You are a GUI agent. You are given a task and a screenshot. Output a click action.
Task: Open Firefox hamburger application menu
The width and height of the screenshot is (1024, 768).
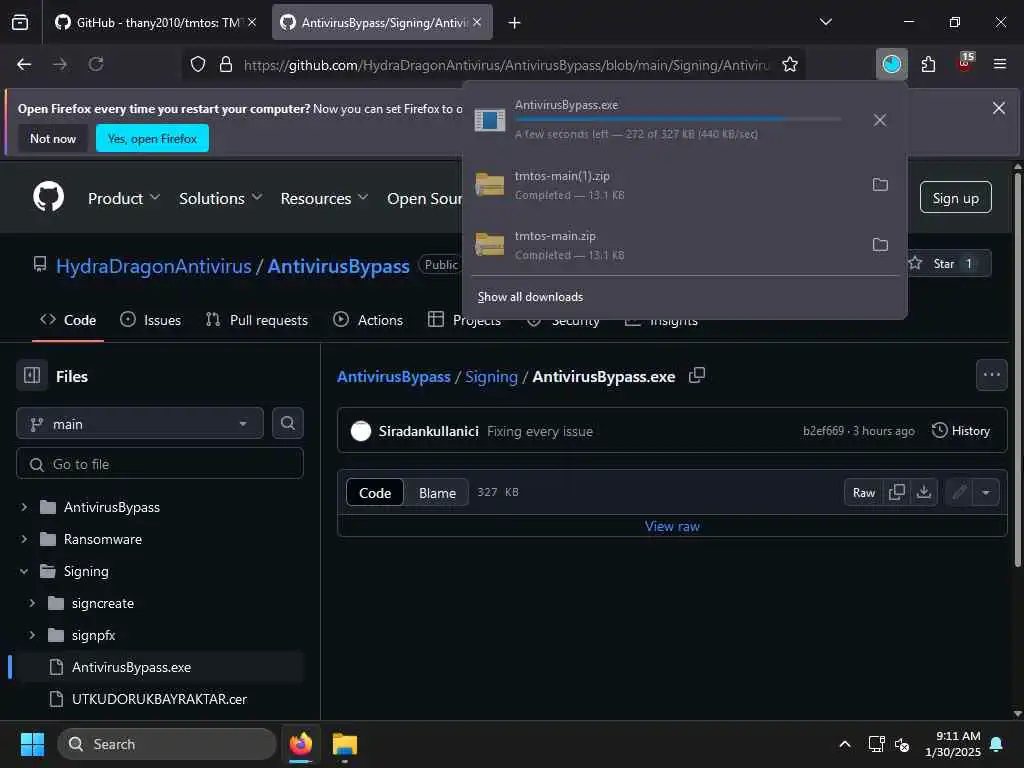click(999, 64)
